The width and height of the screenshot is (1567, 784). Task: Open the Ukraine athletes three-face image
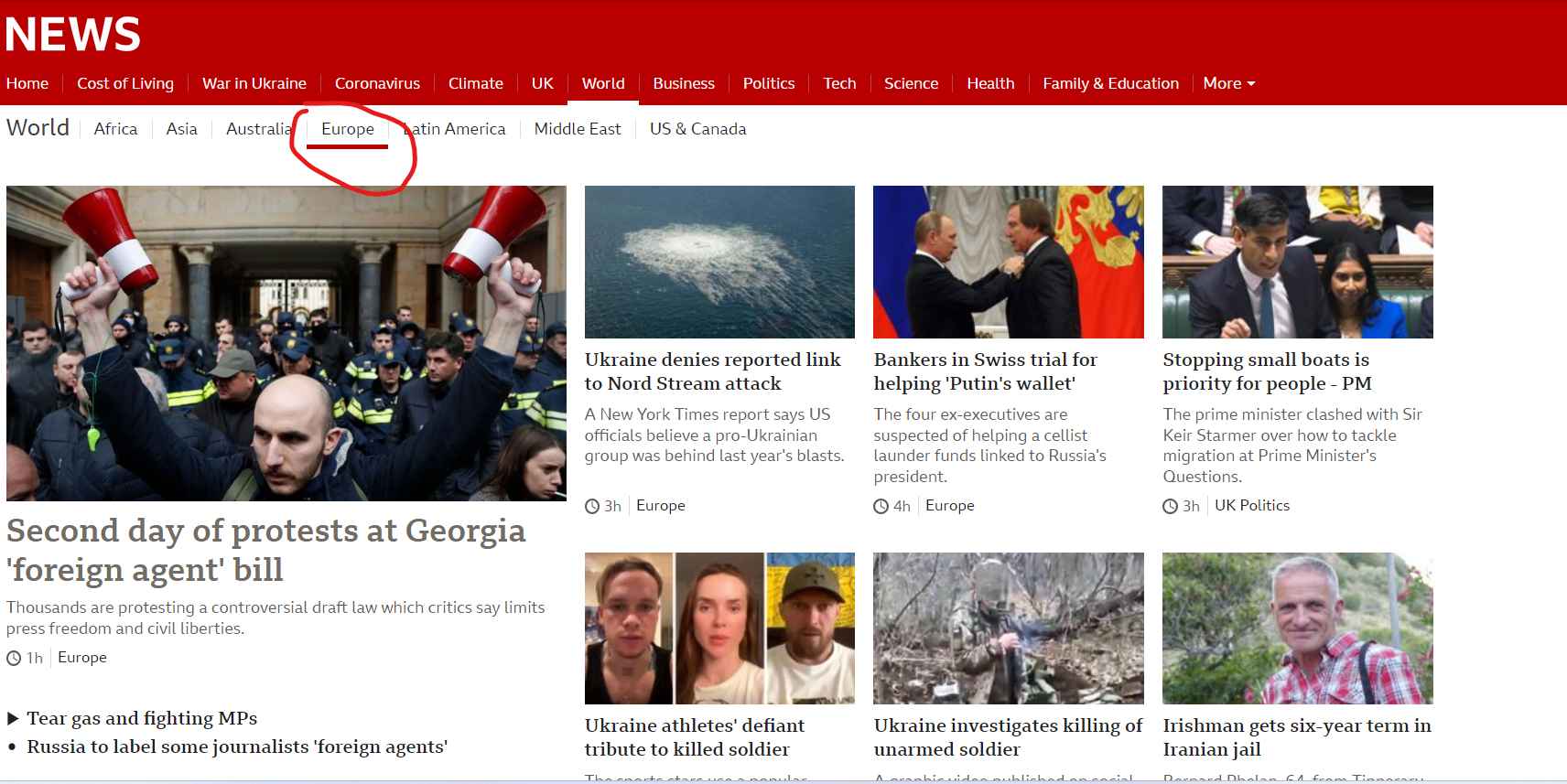pos(719,628)
